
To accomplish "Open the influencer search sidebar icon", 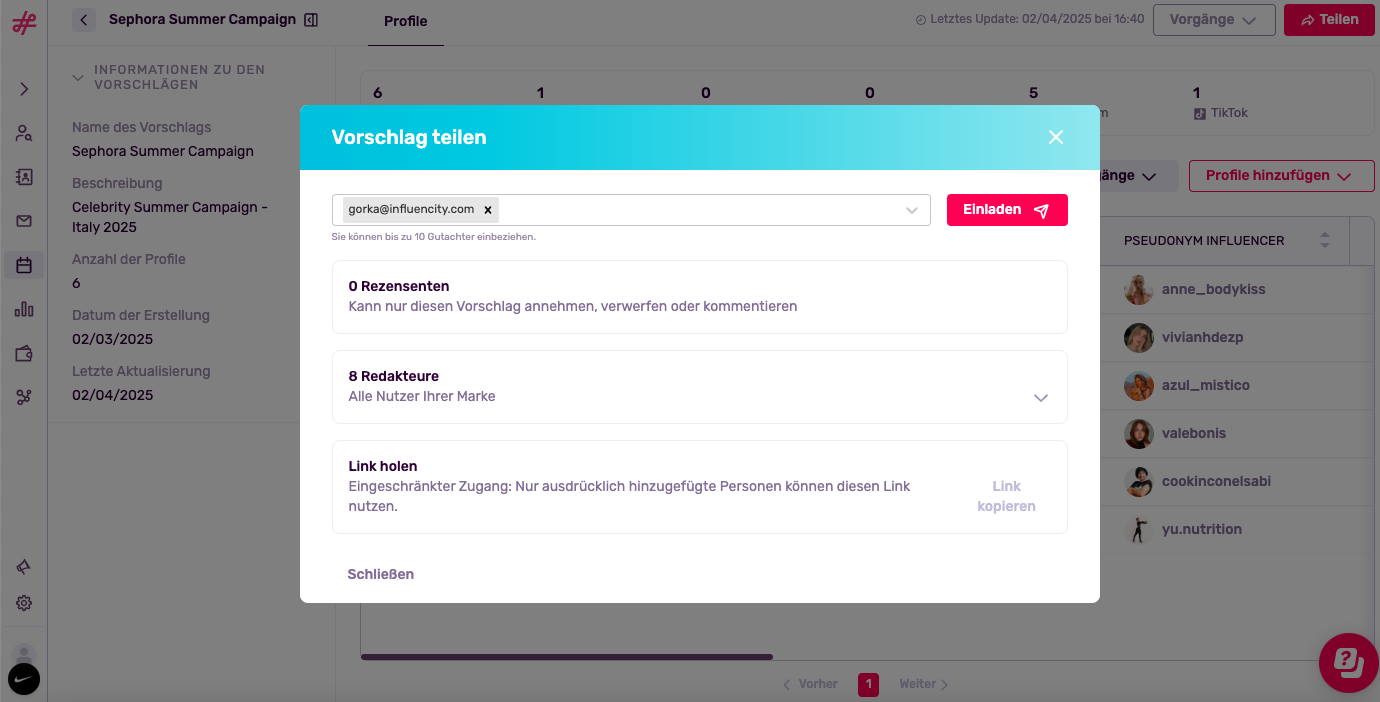I will pos(24,133).
